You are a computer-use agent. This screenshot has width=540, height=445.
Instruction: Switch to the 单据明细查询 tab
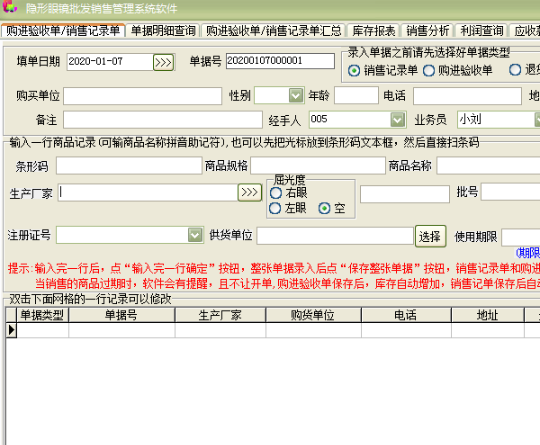point(163,31)
